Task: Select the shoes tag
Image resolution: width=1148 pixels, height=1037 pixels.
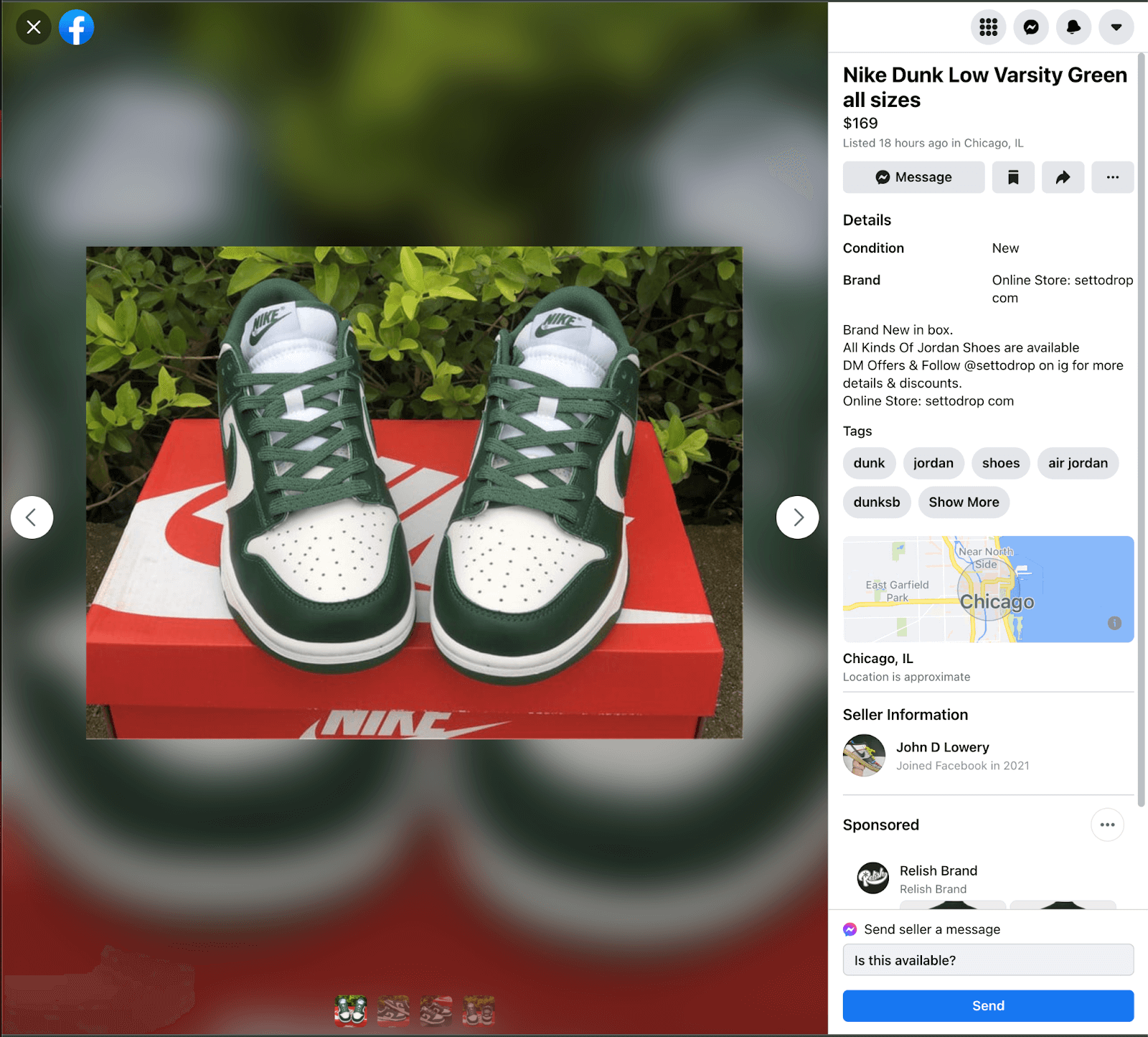Action: coord(1001,463)
